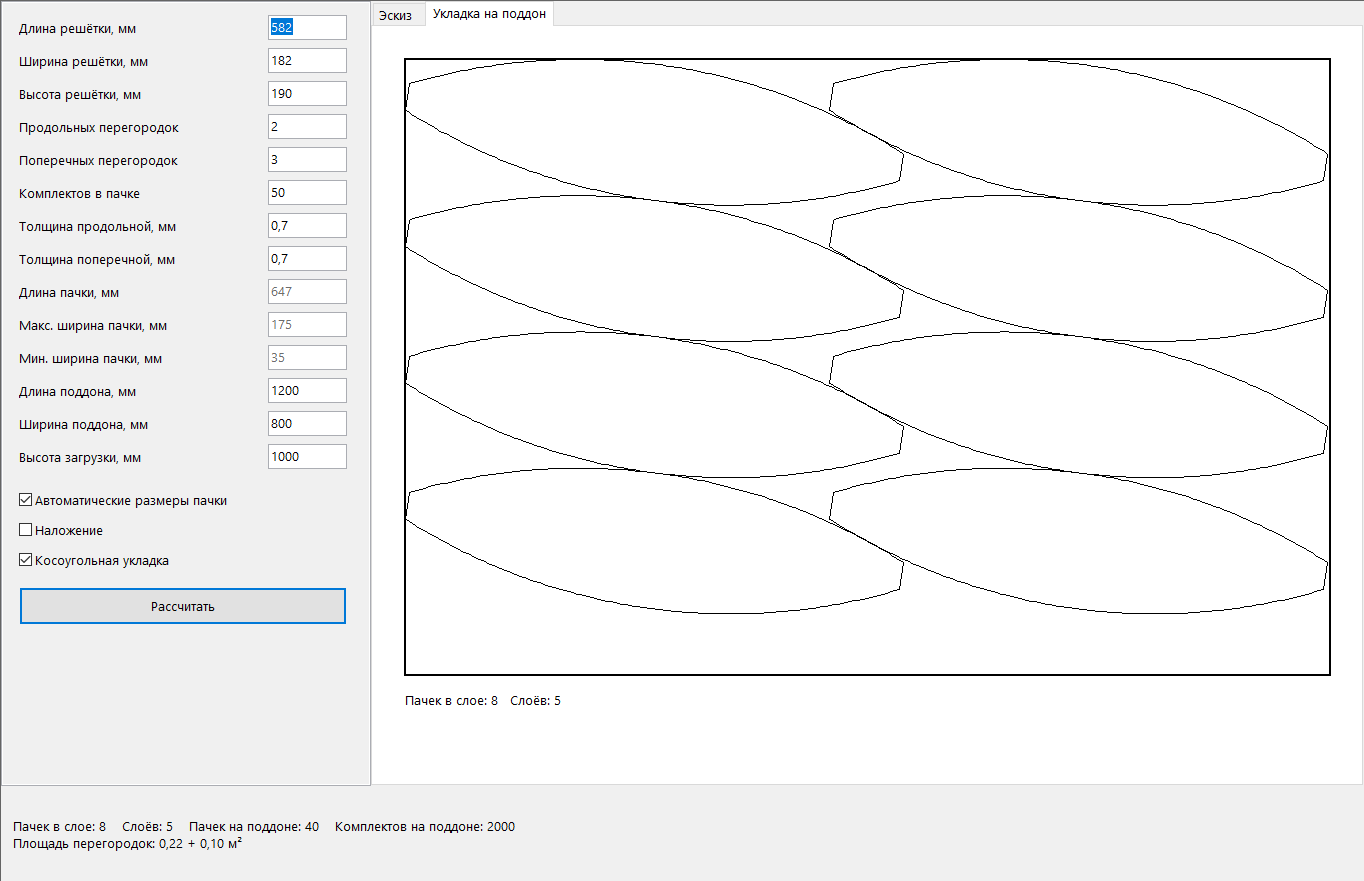Click the 'Комплектов в пачке' label
Viewport: 1364px width, 881px height.
79,194
